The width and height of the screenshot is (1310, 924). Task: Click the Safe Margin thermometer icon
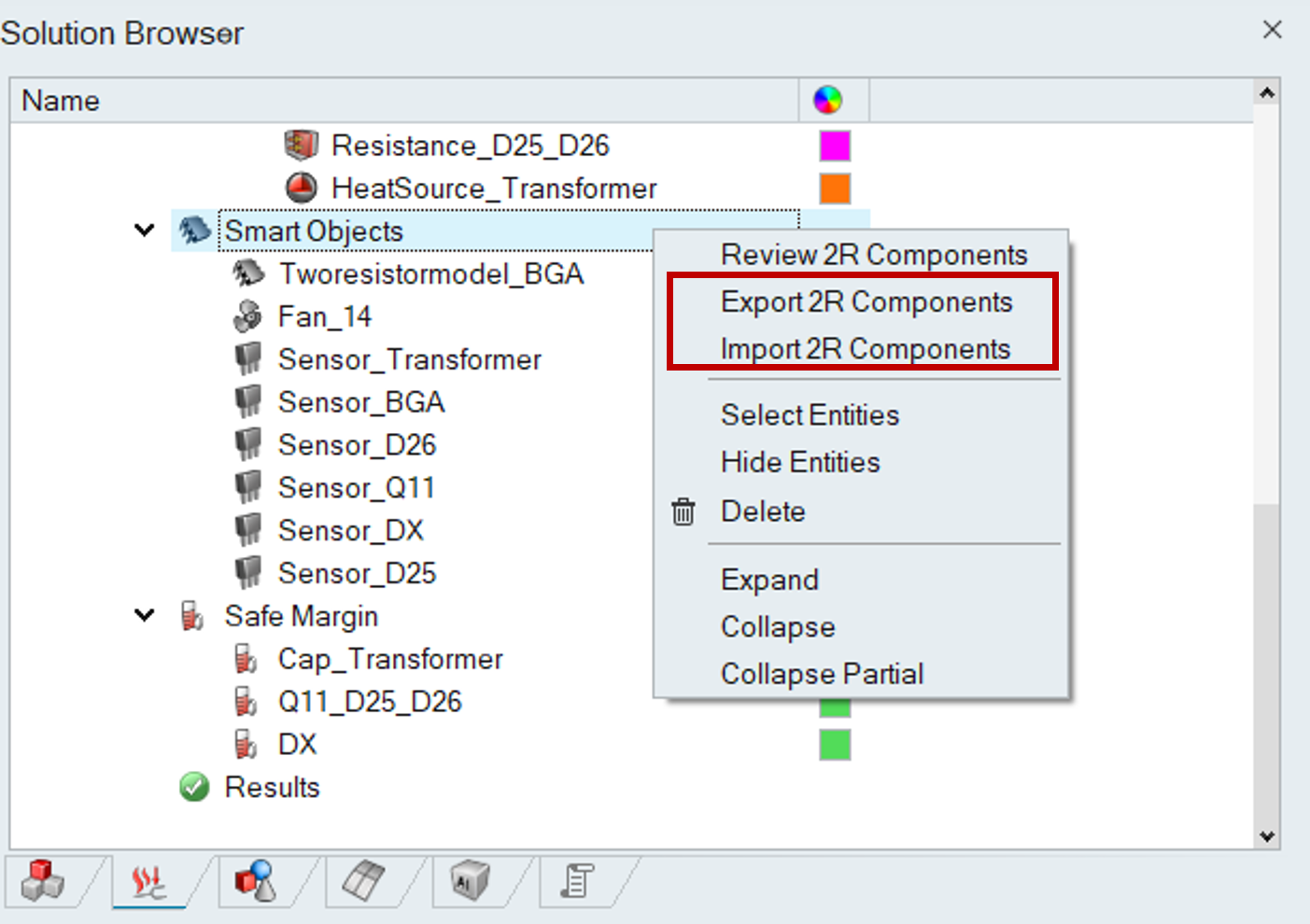pyautogui.click(x=192, y=616)
